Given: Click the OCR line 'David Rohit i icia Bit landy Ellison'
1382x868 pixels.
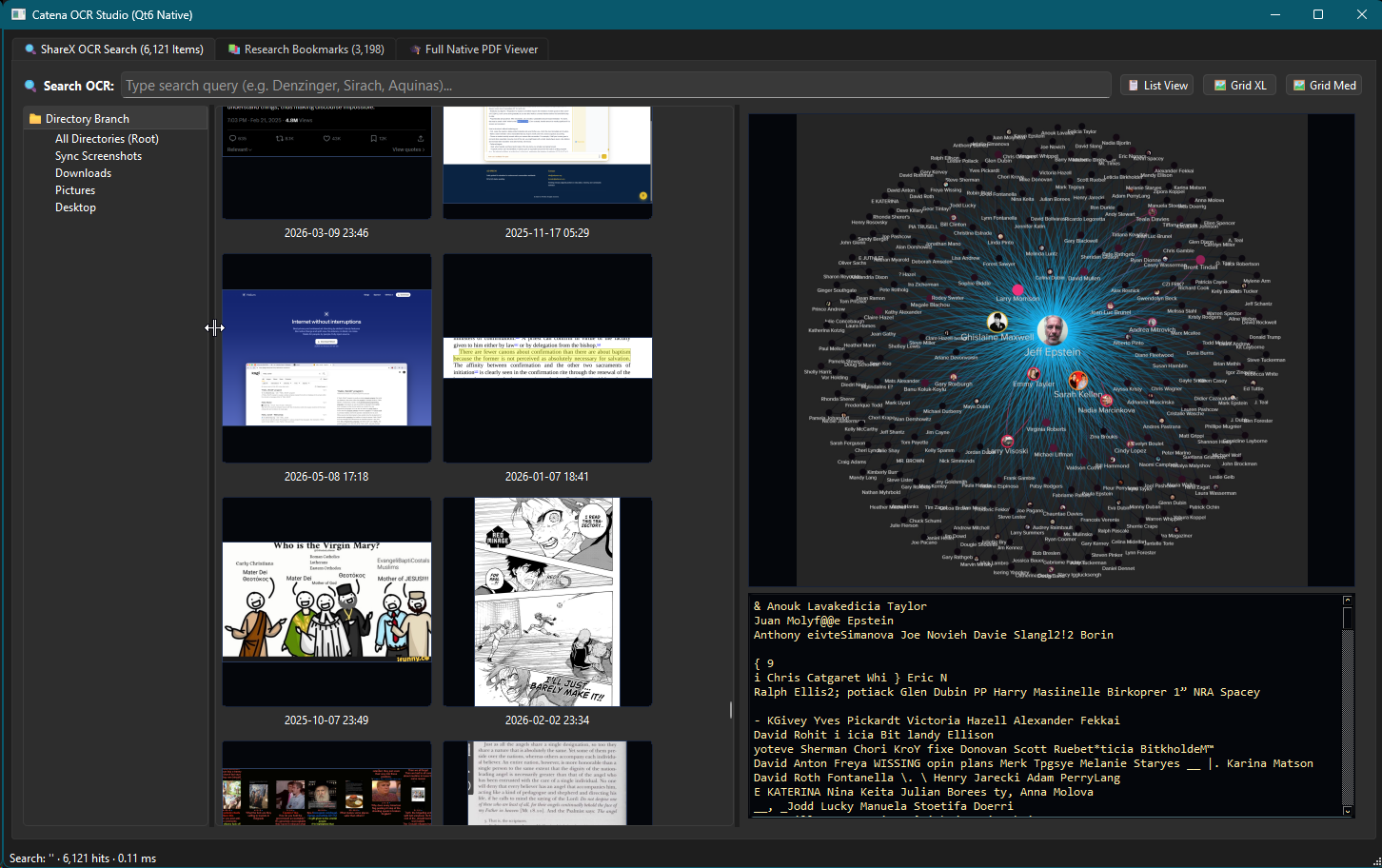Looking at the screenshot, I should coord(874,735).
